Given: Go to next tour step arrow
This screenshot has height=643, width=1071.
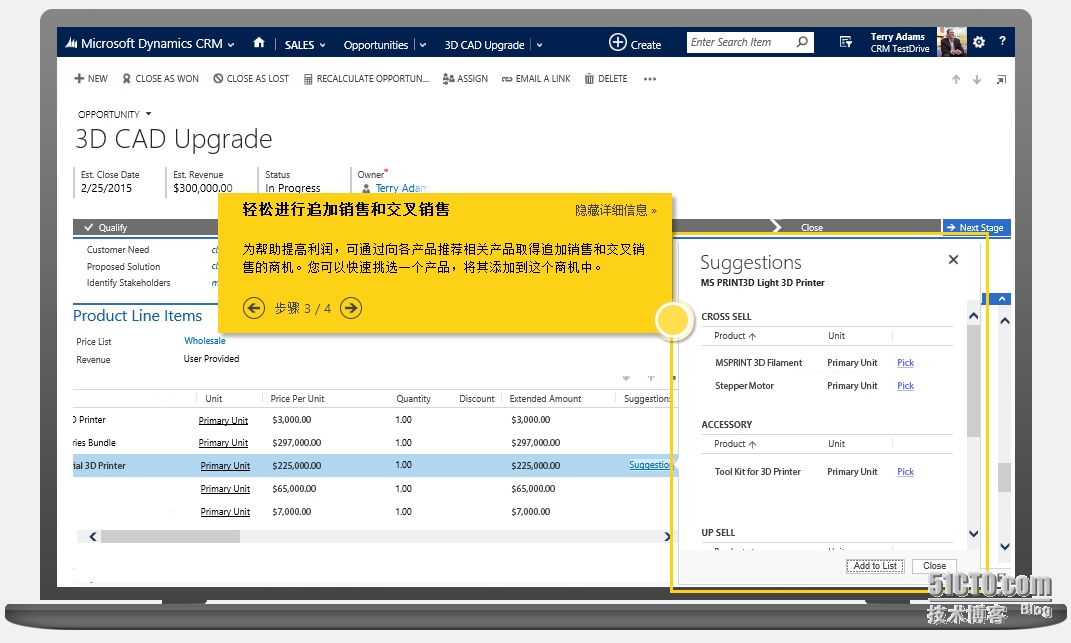Looking at the screenshot, I should 351,308.
